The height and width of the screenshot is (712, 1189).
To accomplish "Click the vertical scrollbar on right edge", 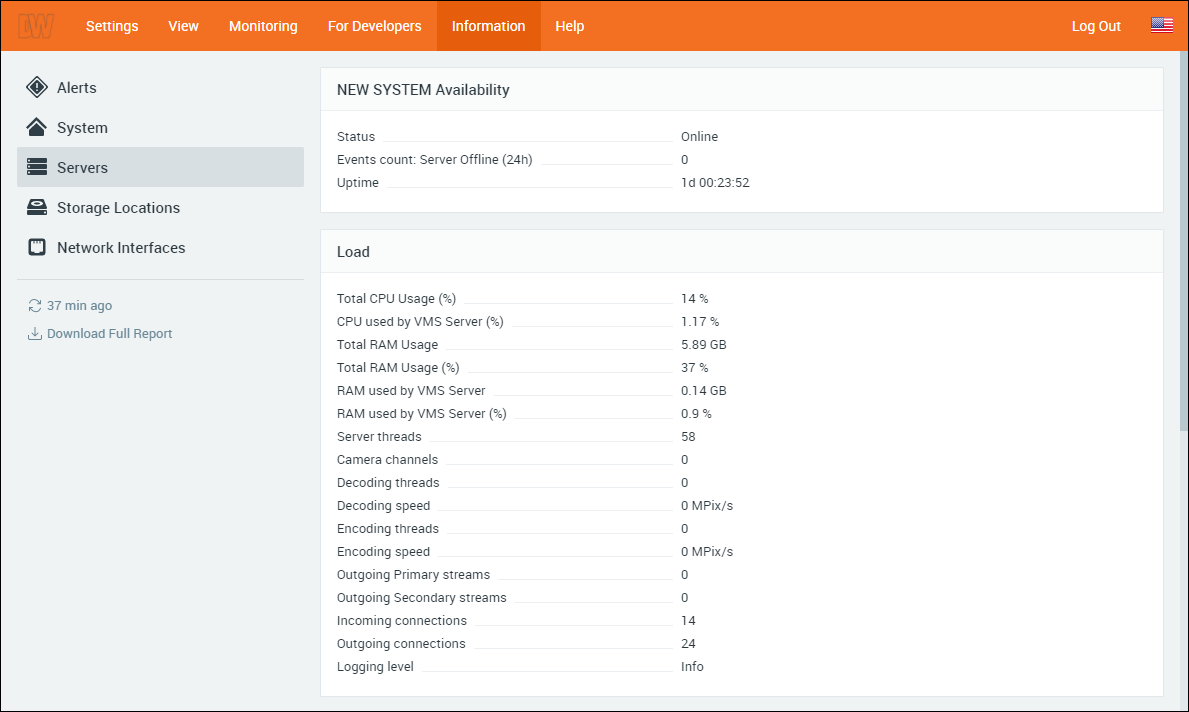I will tap(1183, 250).
